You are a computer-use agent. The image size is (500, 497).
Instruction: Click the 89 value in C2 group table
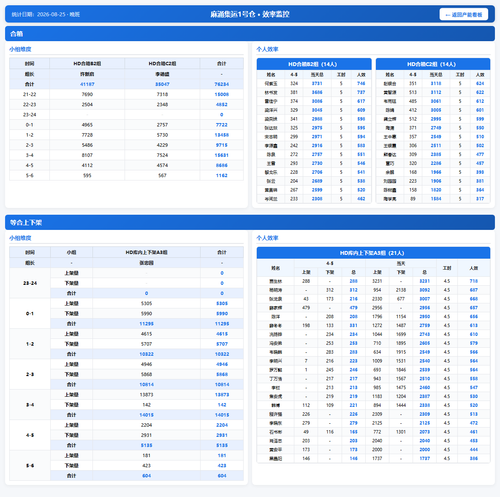(x=413, y=199)
